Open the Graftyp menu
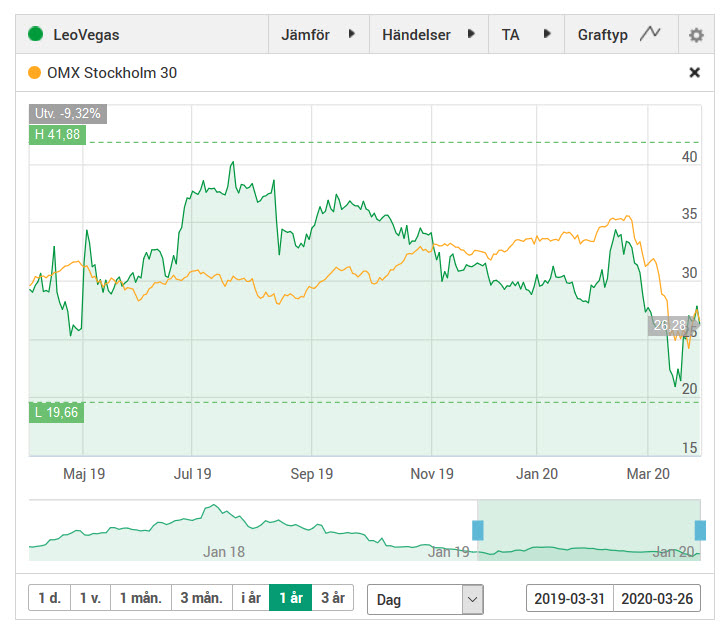 click(621, 34)
